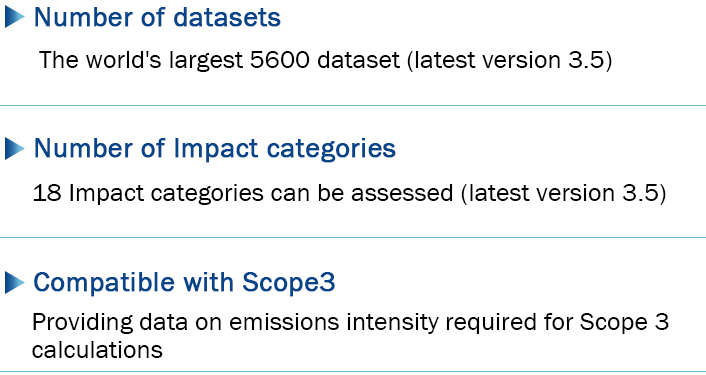Screen dimensions: 706x375
Task: Select the world's largest 5600 dataset text
Action: pyautogui.click(x=326, y=60)
